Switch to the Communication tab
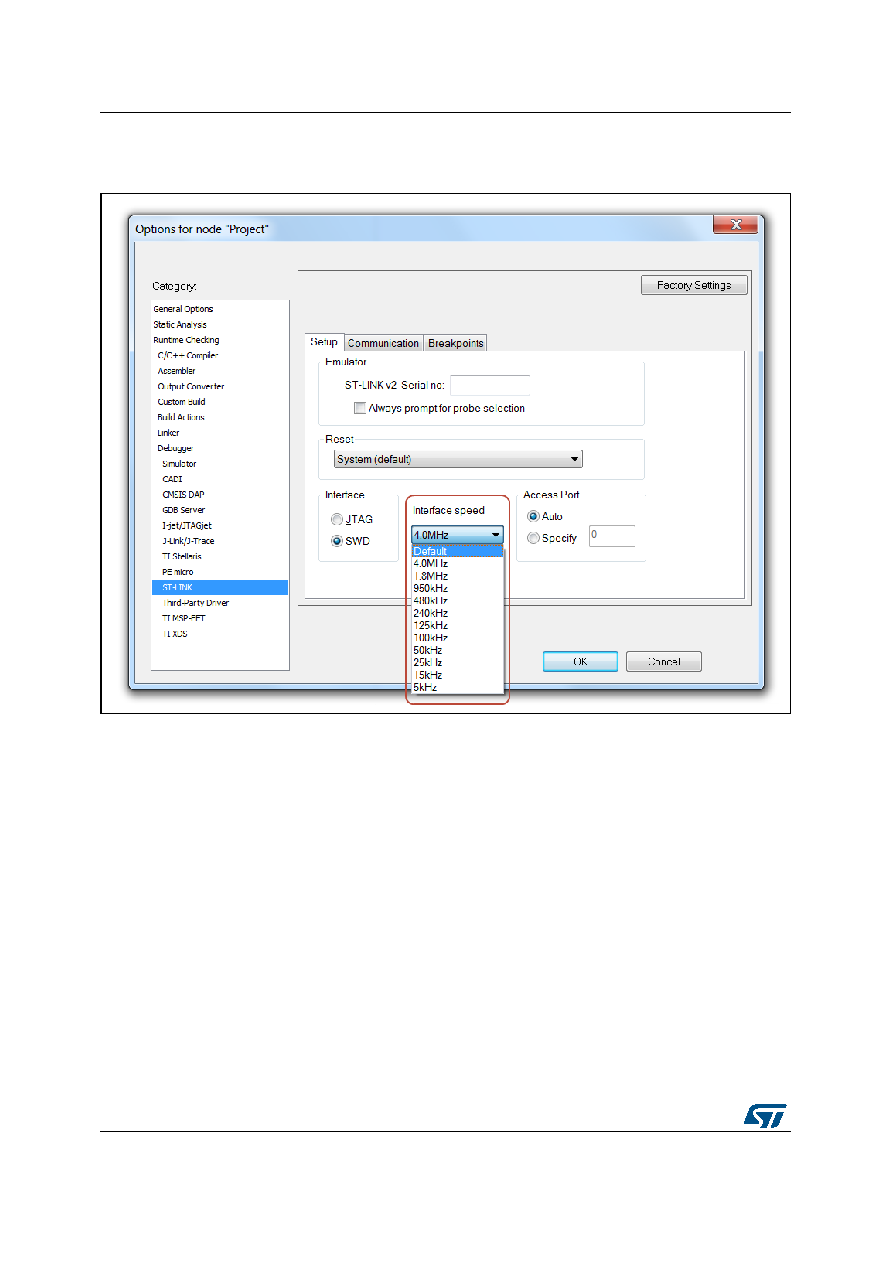892x1263 pixels. [384, 343]
